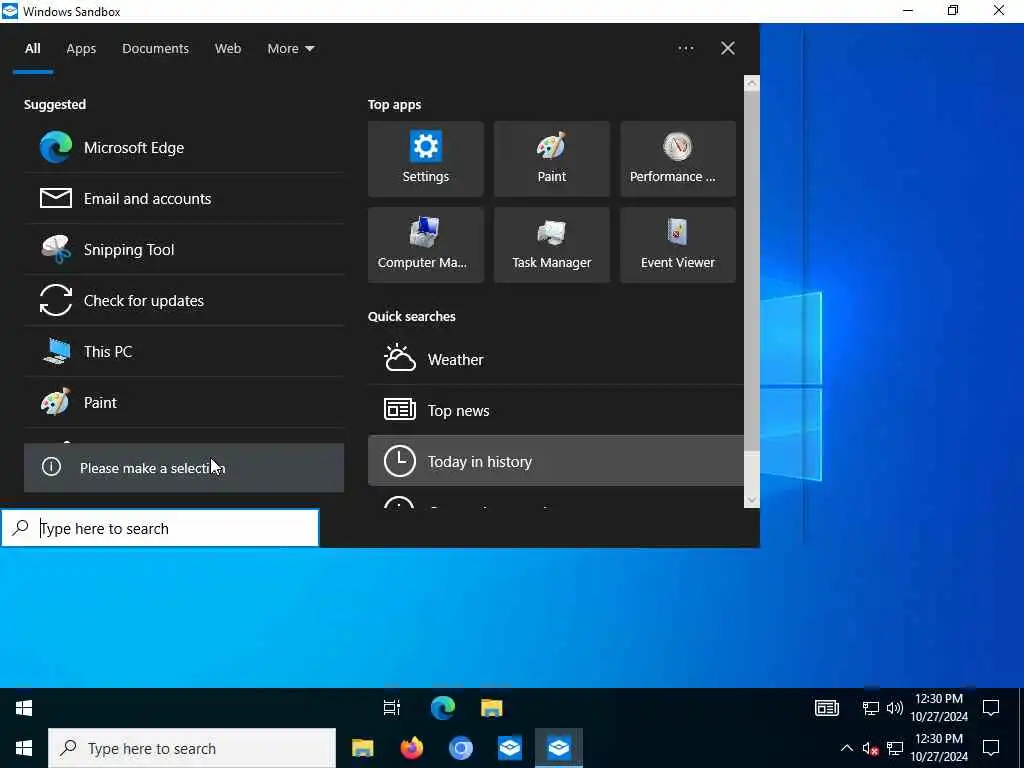Click host taskbar search box
1024x768 pixels.
[x=192, y=748]
